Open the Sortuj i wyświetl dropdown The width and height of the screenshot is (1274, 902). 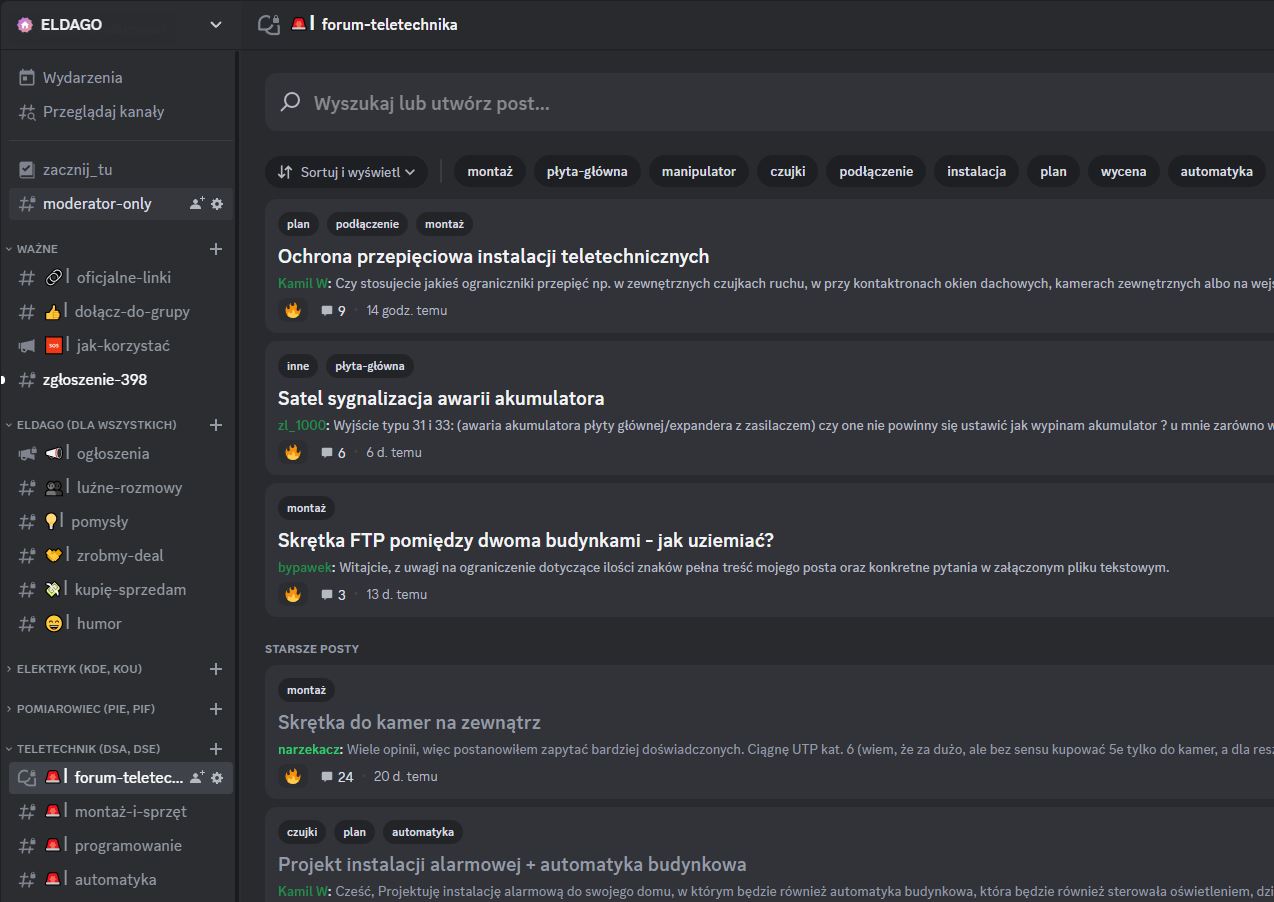click(x=346, y=171)
